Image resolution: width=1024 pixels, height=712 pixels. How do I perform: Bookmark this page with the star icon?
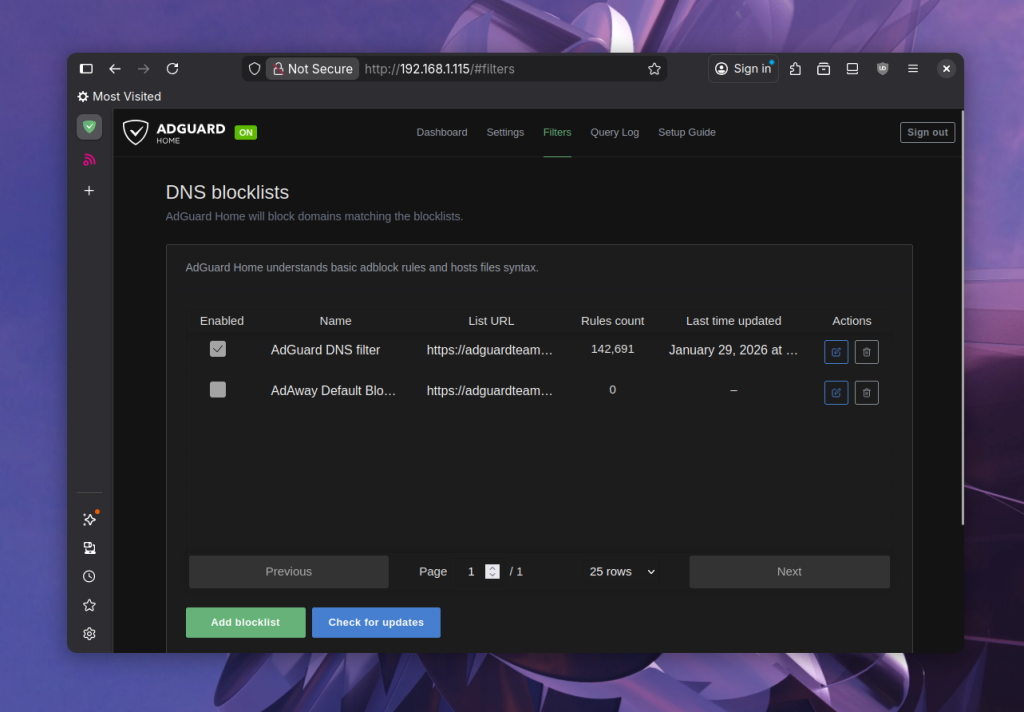pyautogui.click(x=654, y=69)
